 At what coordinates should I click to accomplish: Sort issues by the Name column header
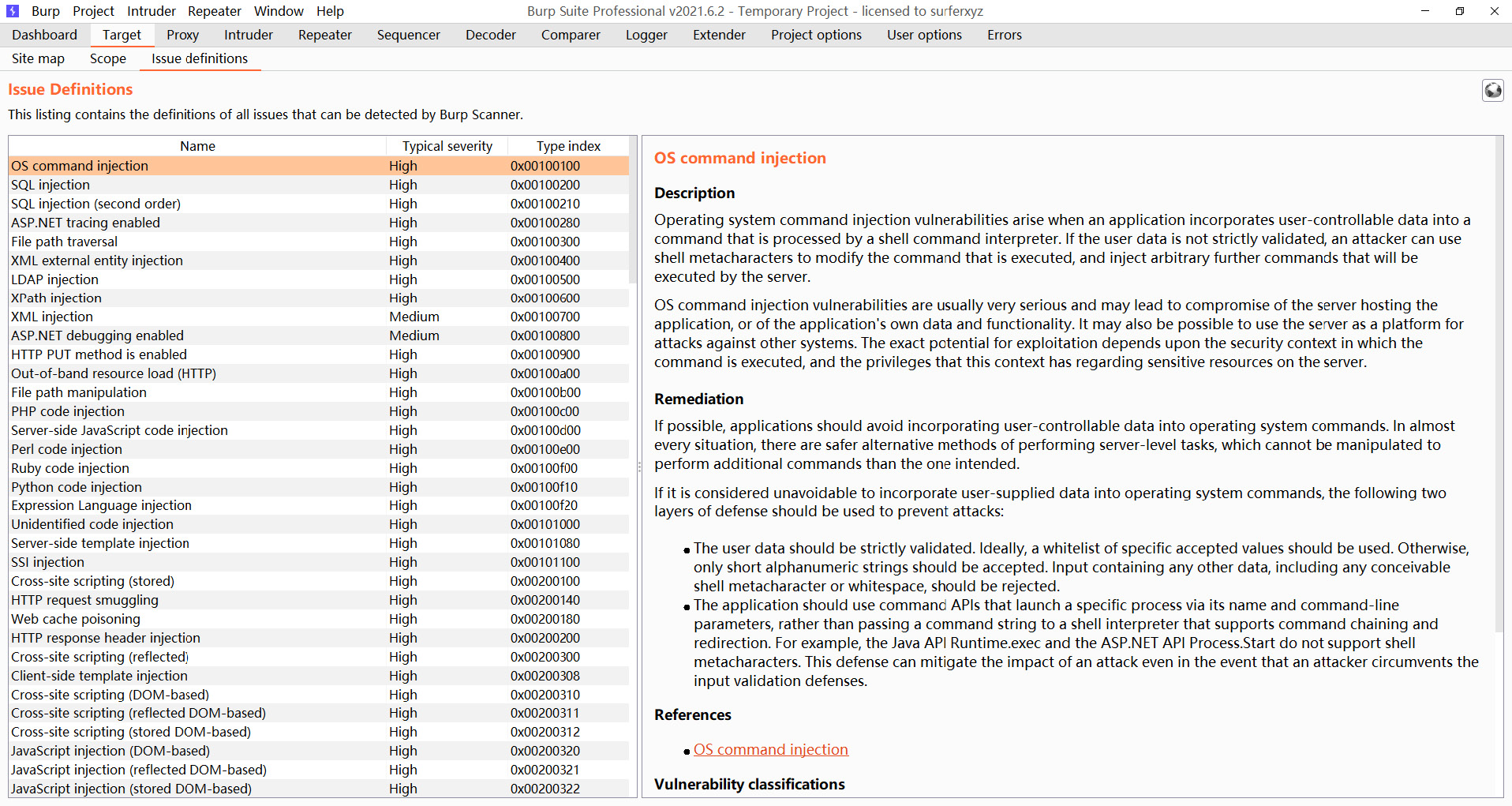pos(197,146)
